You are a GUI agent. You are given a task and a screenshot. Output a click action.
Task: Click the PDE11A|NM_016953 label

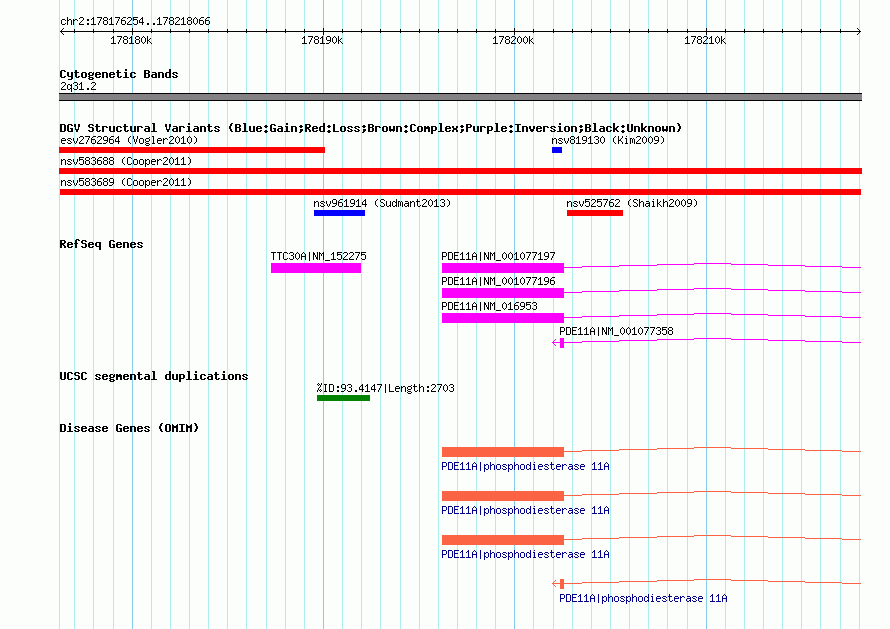click(x=489, y=307)
